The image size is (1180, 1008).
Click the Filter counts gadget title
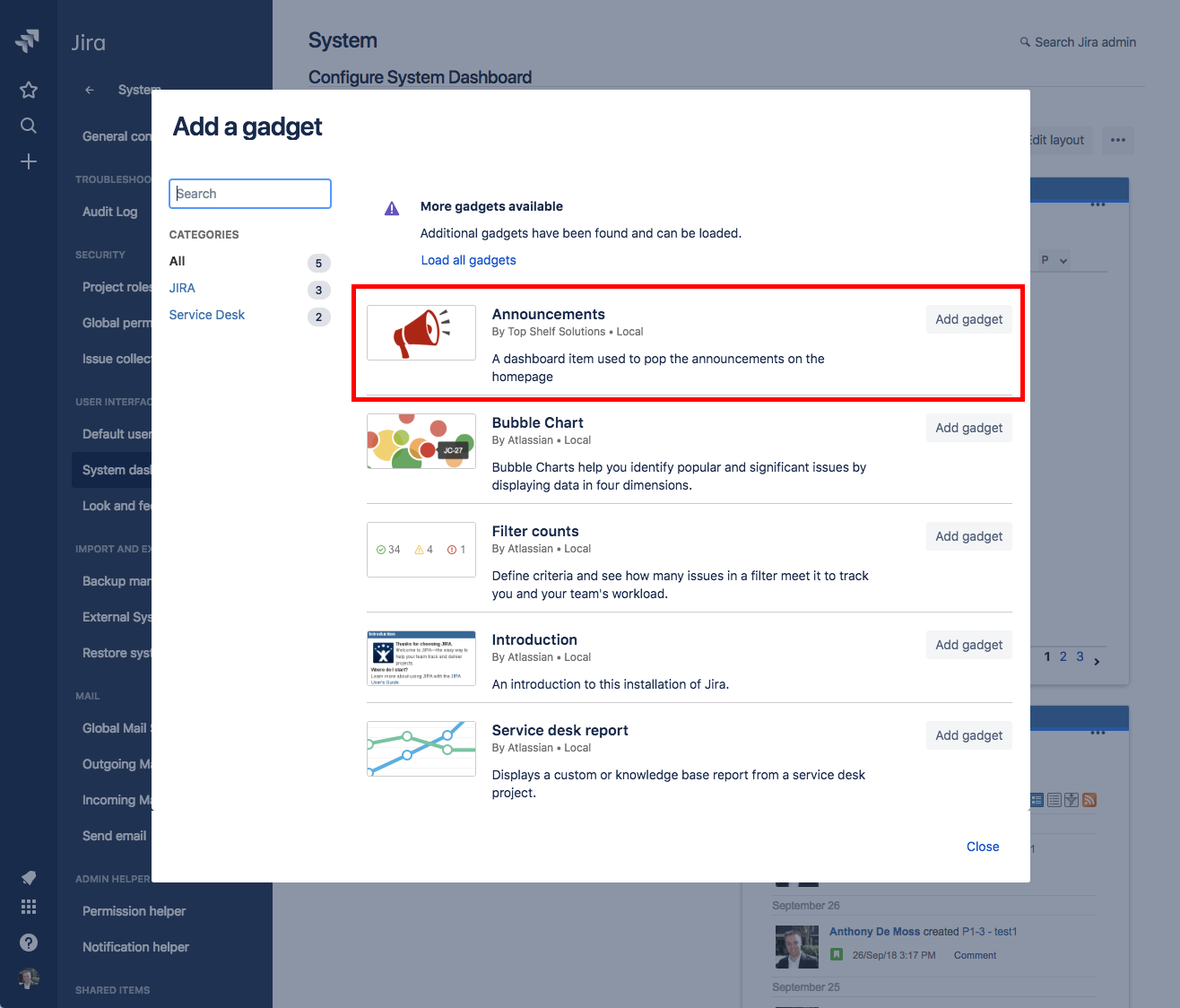[535, 531]
